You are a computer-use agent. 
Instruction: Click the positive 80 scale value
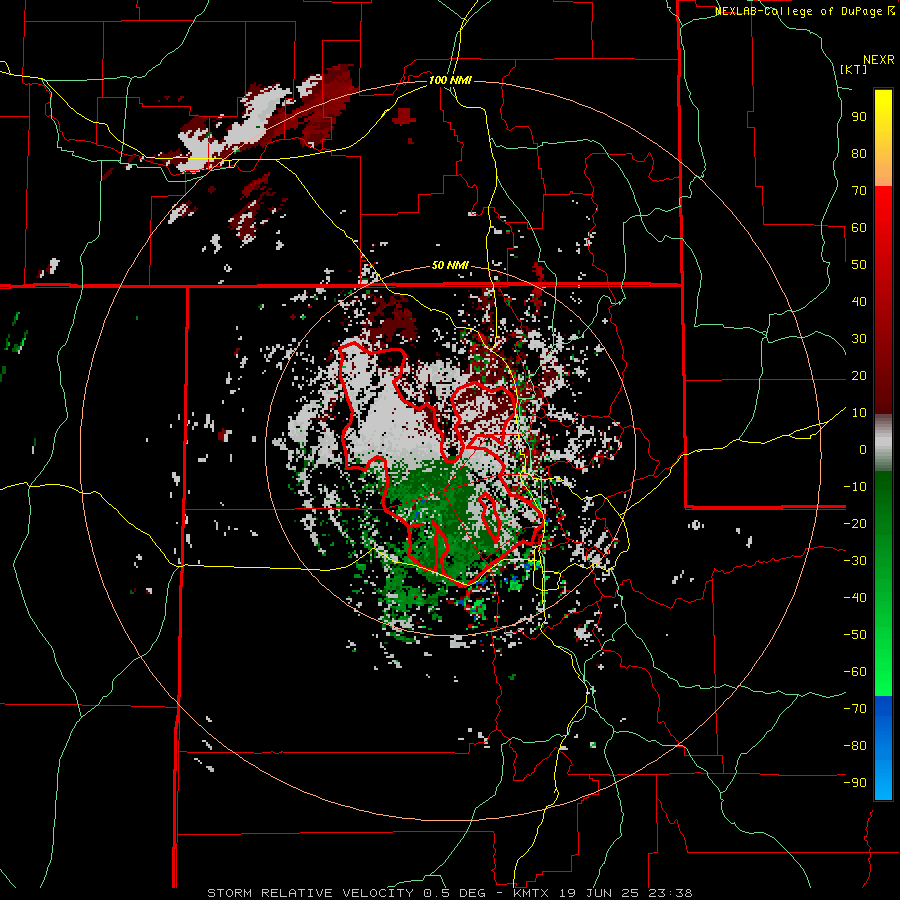pyautogui.click(x=859, y=153)
